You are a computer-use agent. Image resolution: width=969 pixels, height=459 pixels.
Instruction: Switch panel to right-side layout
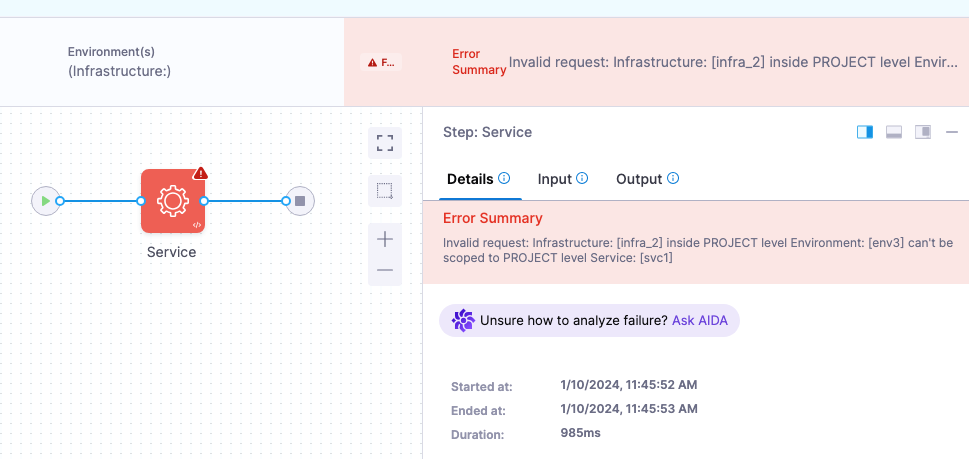pyautogui.click(x=865, y=132)
